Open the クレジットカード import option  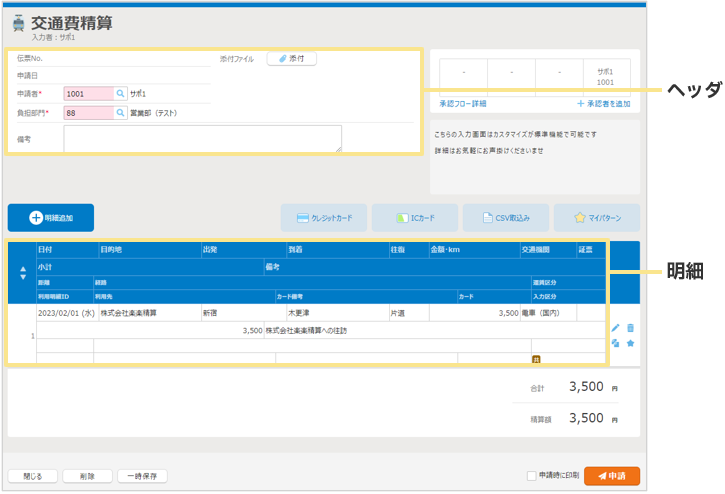324,217
